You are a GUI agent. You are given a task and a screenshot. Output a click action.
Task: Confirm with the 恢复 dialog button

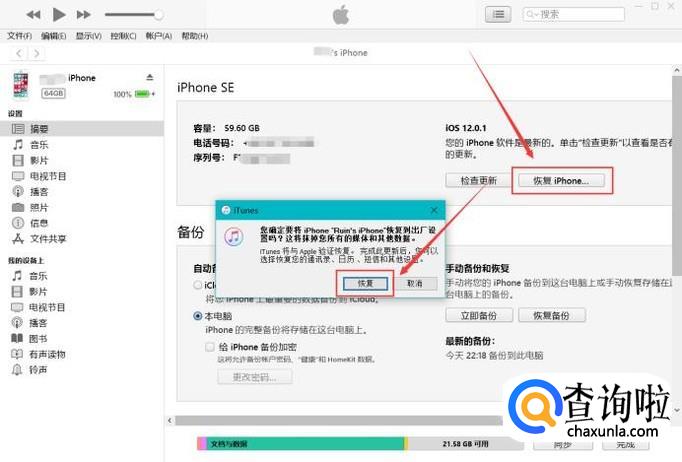[x=365, y=284]
